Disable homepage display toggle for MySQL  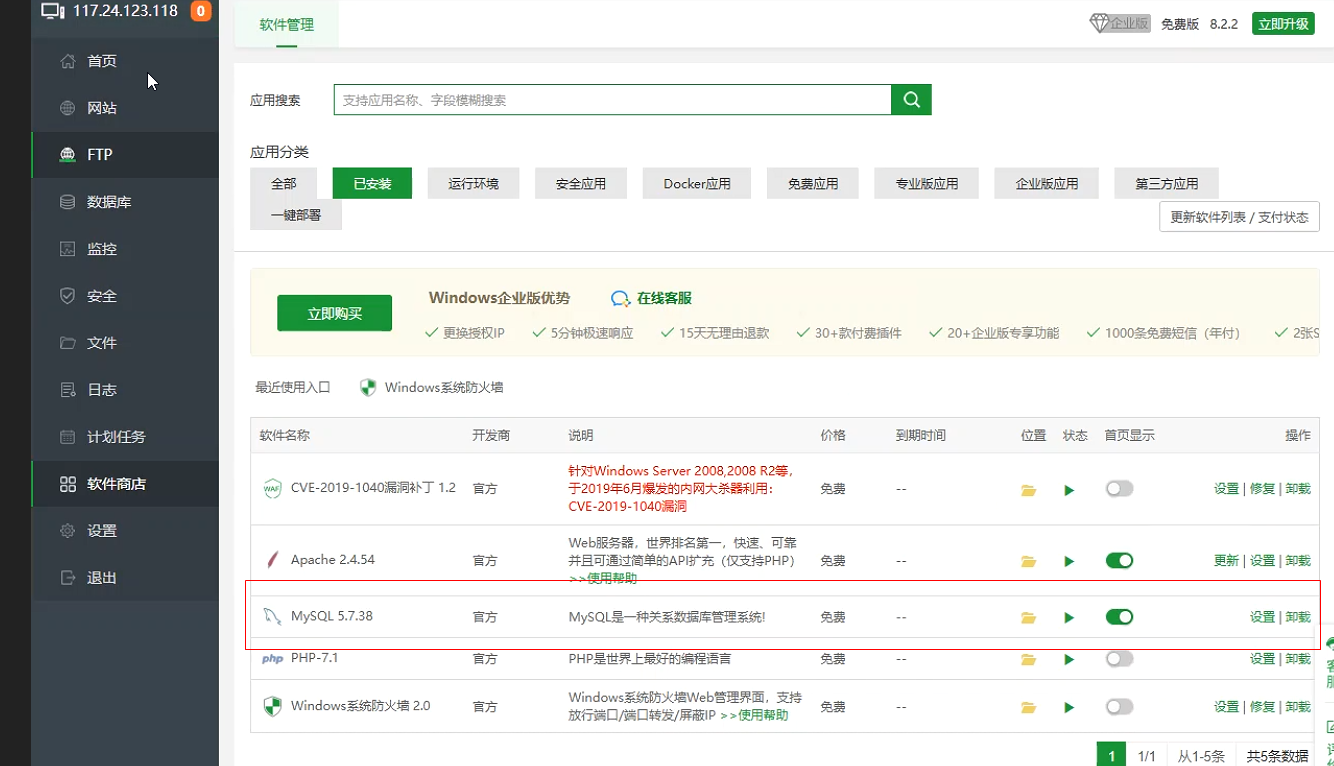(x=1119, y=617)
